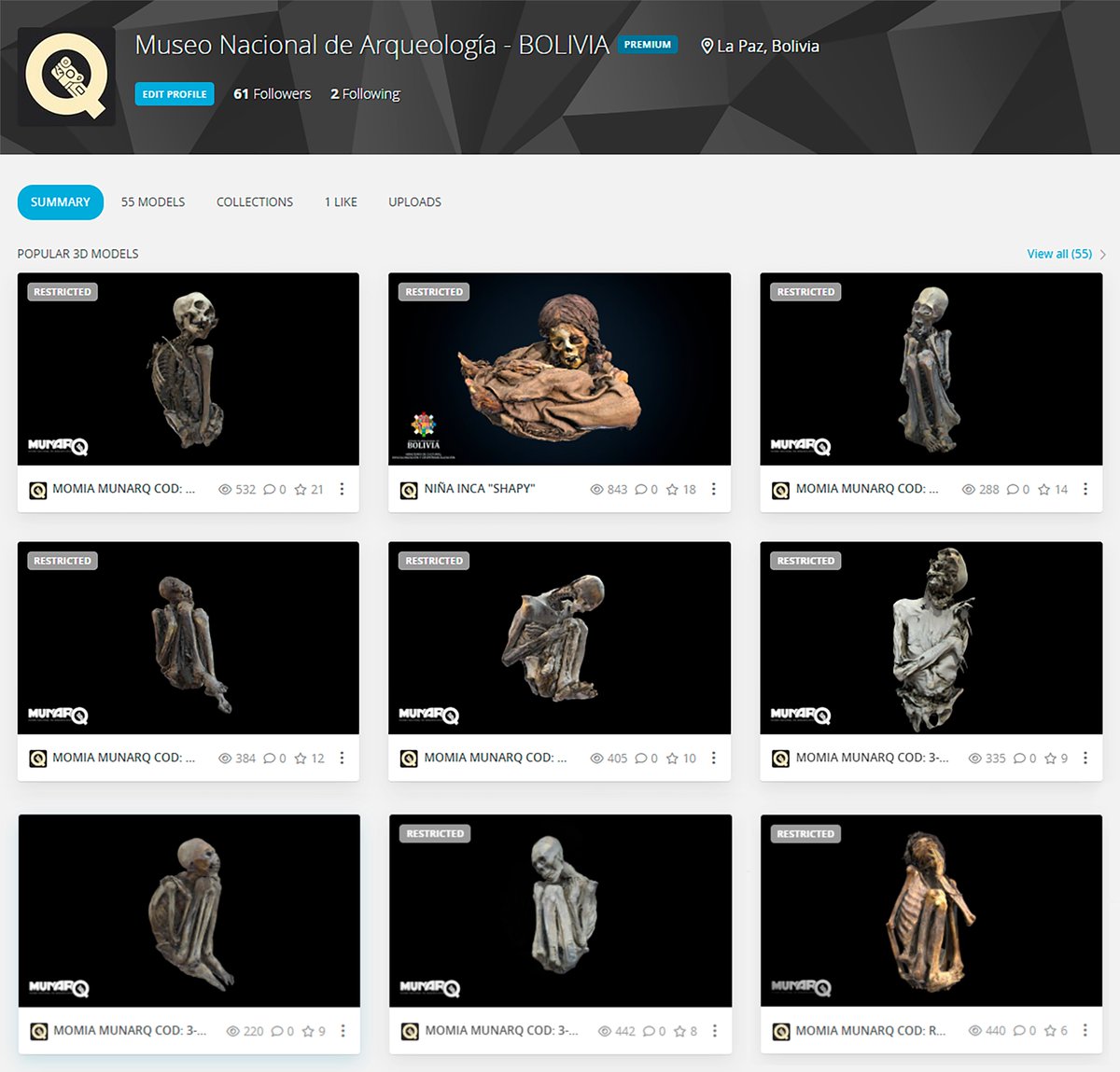Open the three-dot menu on NIÑA INCA "SHAPY"
The image size is (1120, 1072).
(x=713, y=489)
